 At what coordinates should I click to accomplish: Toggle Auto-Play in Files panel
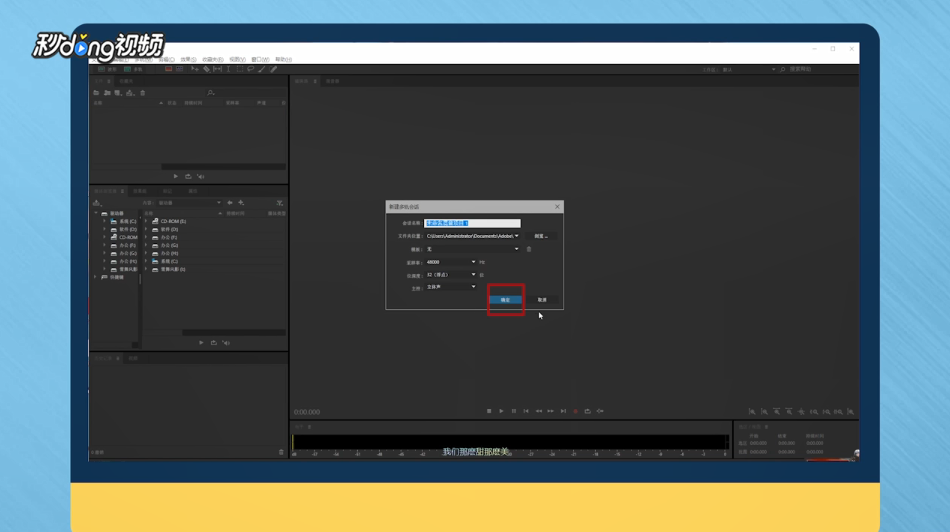[201, 176]
